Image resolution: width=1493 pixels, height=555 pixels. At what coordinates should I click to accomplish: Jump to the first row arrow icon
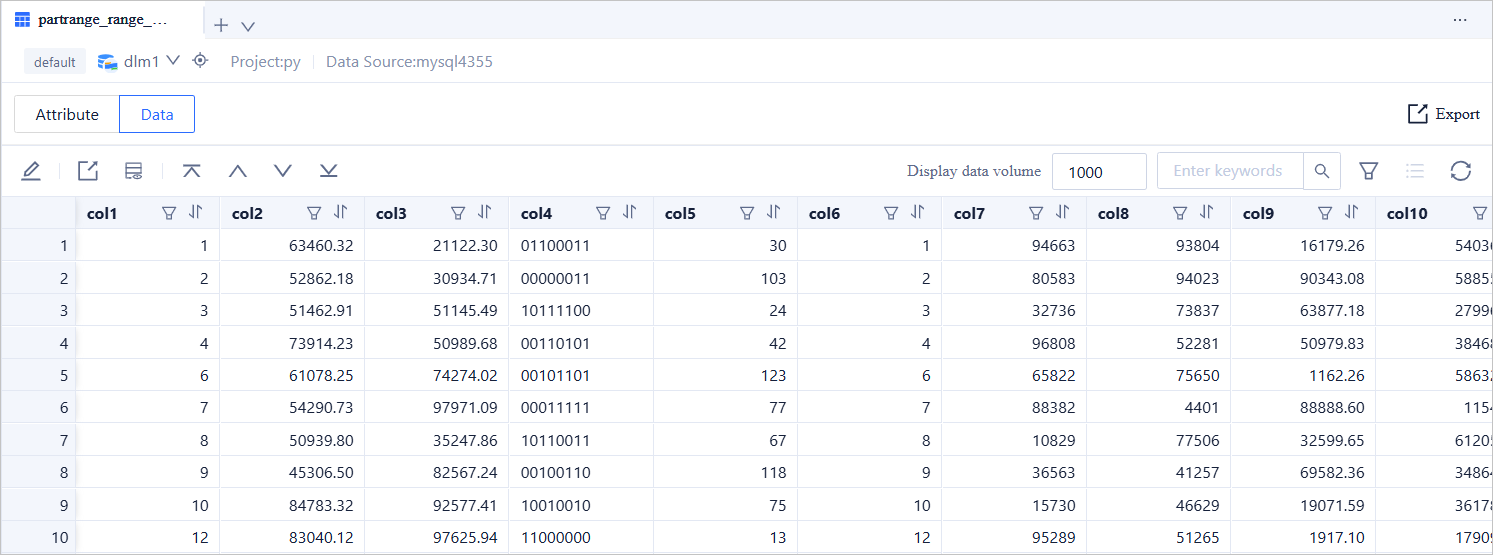coord(191,171)
